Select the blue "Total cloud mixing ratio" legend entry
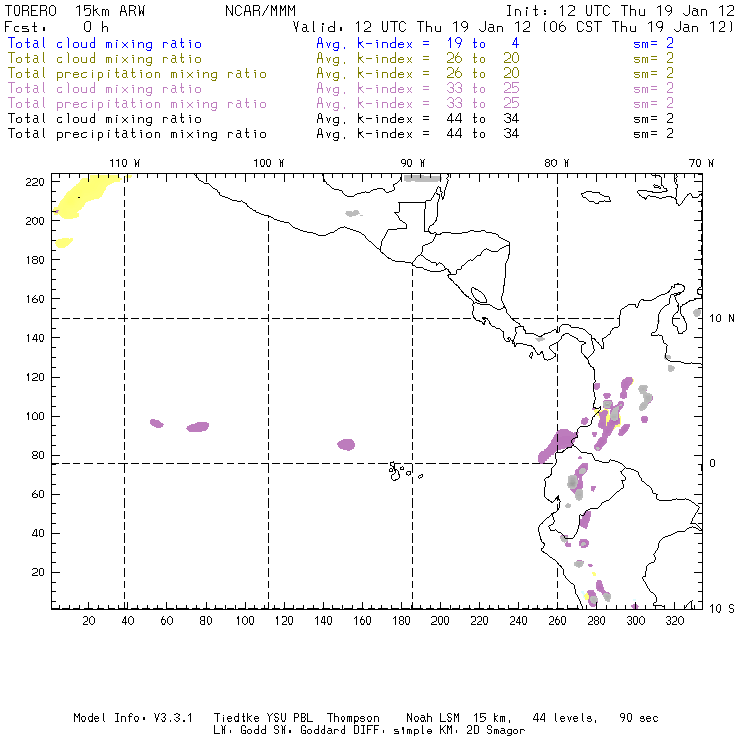Viewport: 740px width, 740px height. tap(105, 44)
